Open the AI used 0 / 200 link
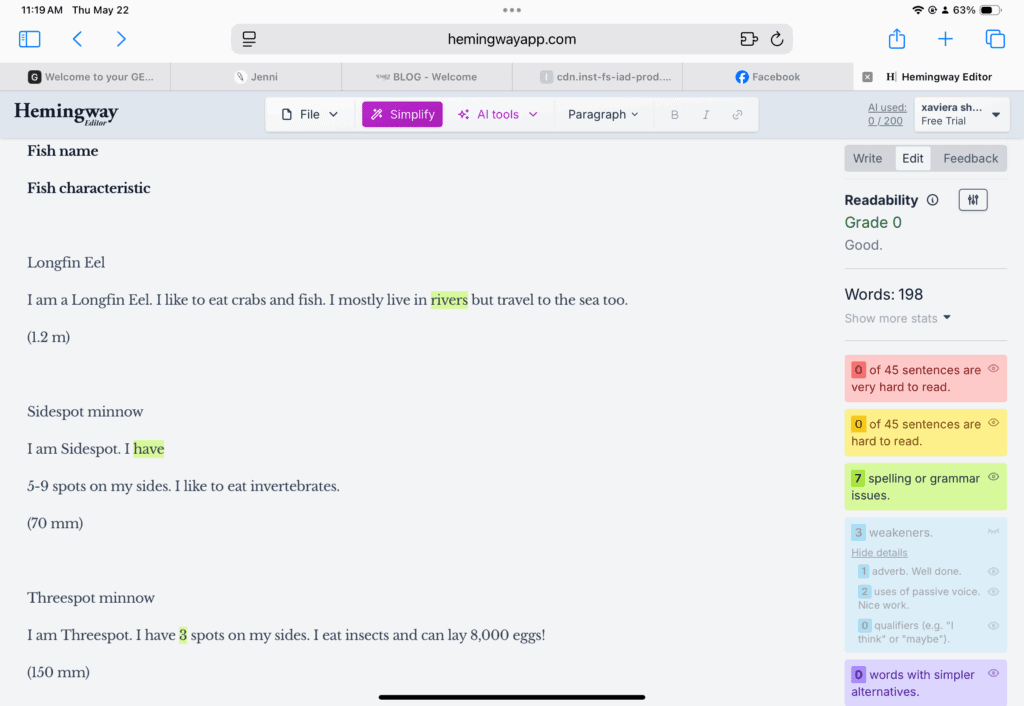The image size is (1024, 706). (886, 114)
